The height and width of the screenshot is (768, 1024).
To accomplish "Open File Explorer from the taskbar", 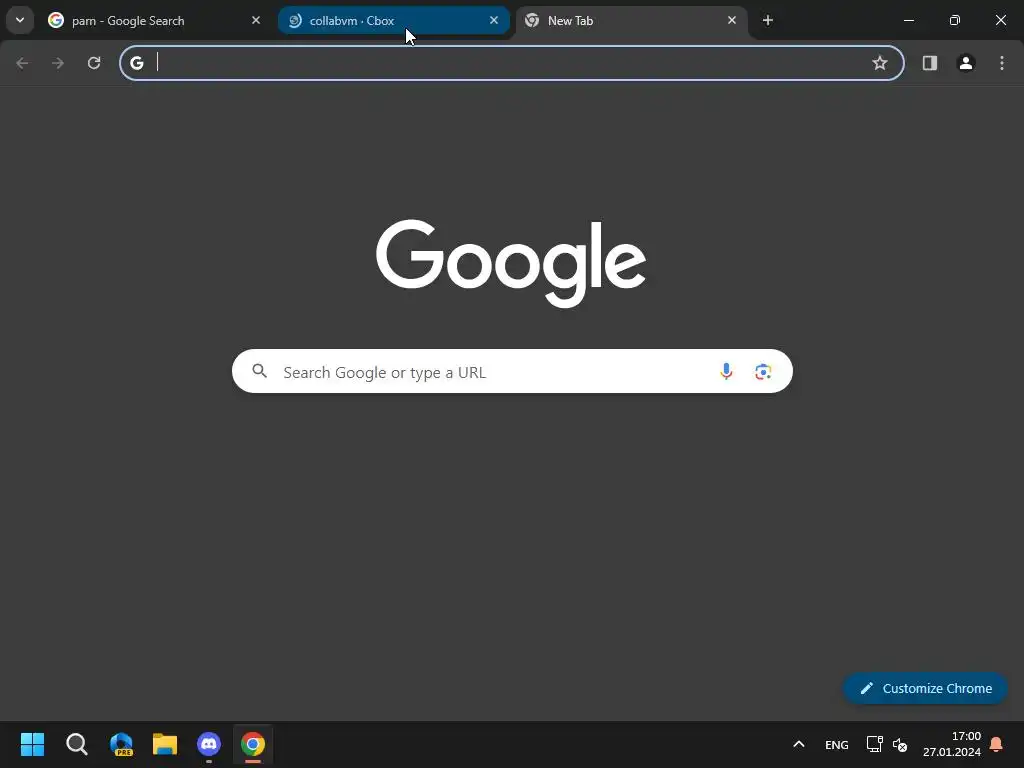I will coord(165,744).
